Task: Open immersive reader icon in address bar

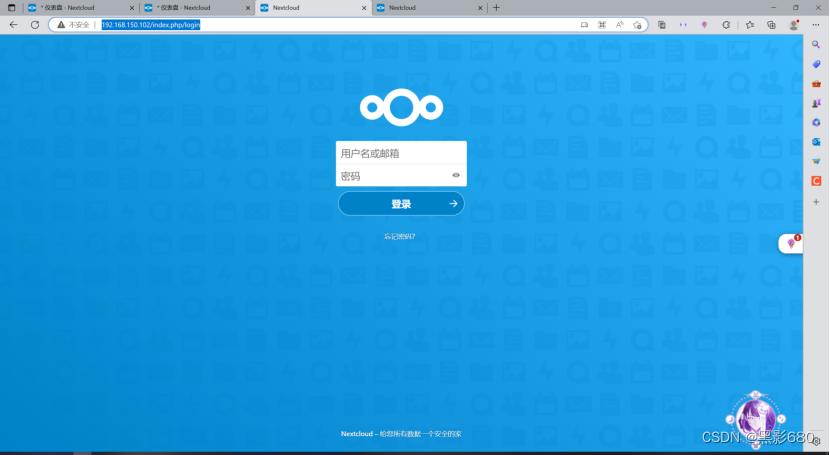Action: click(584, 25)
